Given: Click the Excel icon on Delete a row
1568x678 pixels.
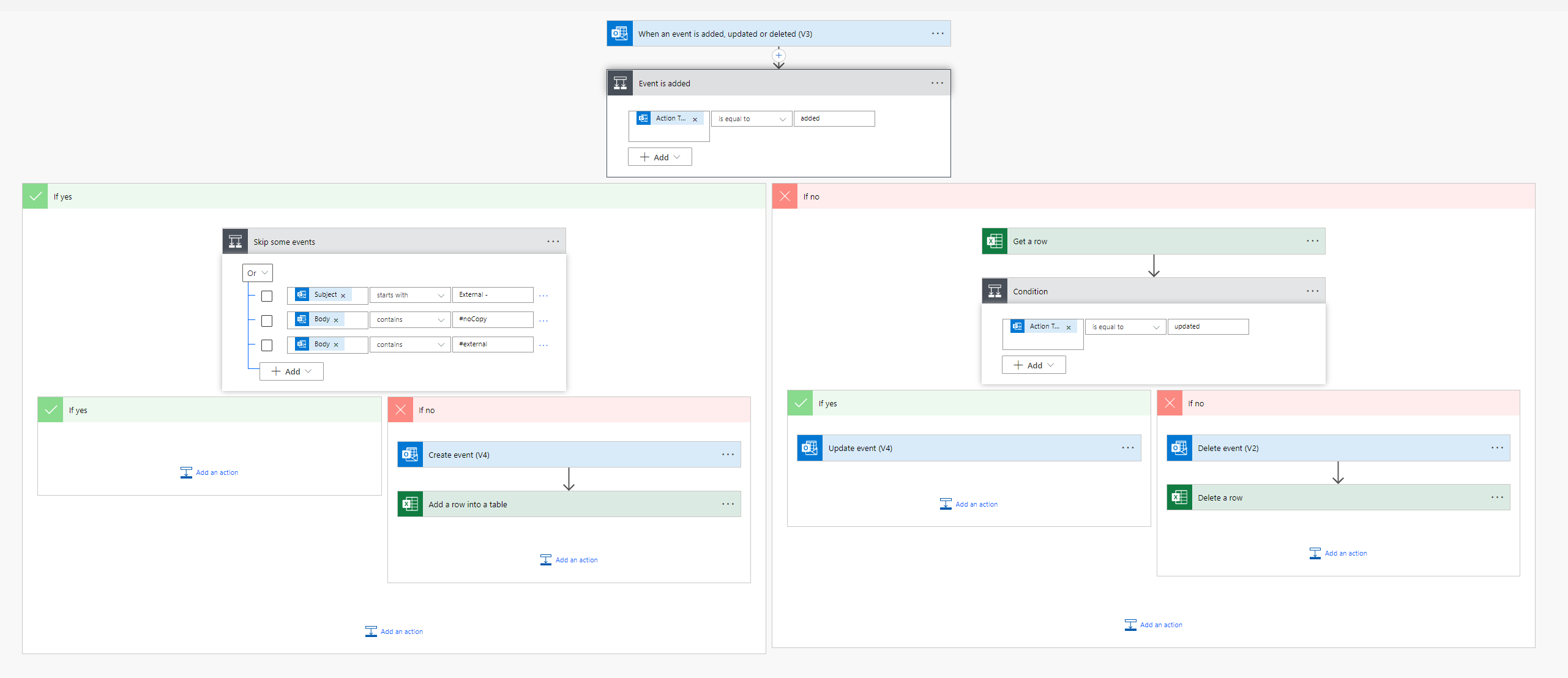Looking at the screenshot, I should [1179, 497].
